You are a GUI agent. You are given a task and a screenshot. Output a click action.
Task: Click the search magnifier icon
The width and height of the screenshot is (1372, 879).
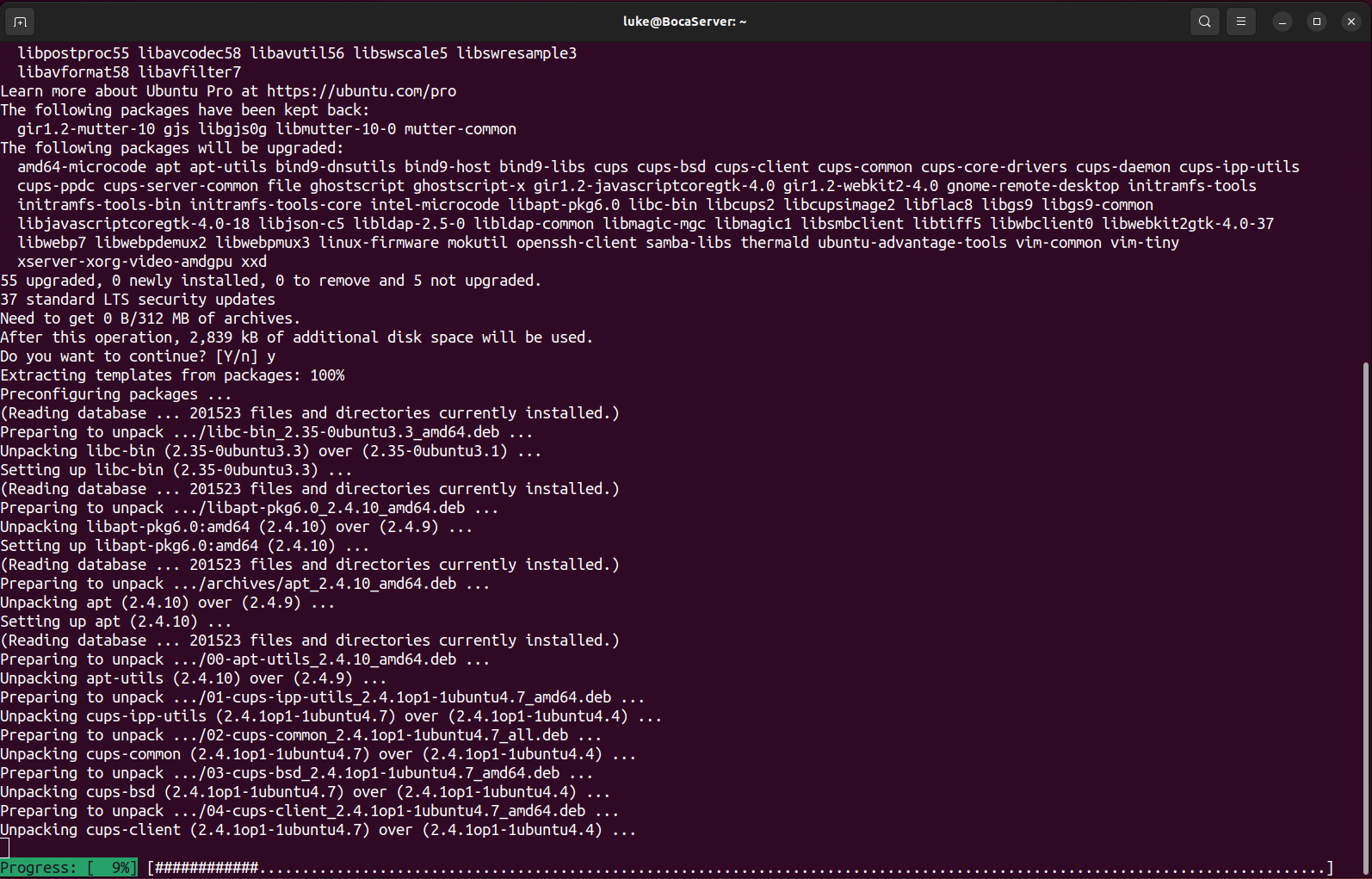pos(1204,22)
